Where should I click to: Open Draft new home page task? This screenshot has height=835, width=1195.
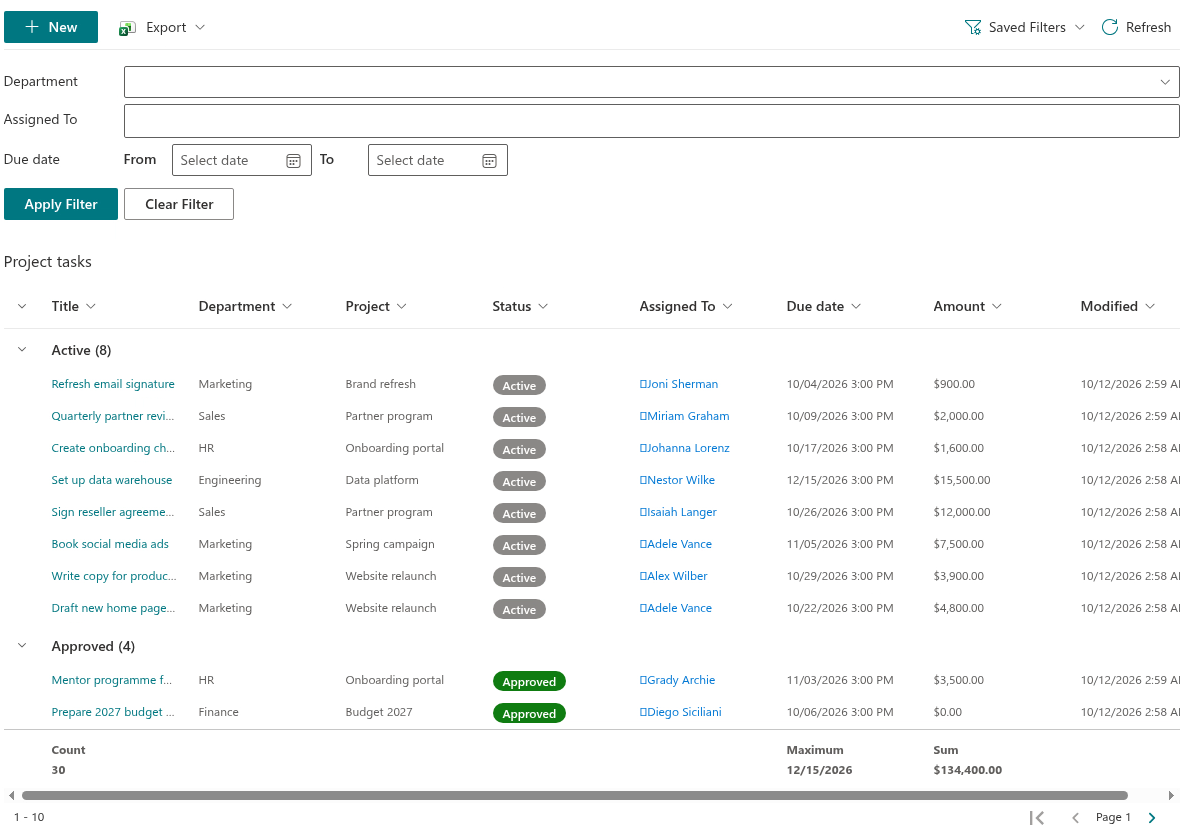(x=113, y=608)
